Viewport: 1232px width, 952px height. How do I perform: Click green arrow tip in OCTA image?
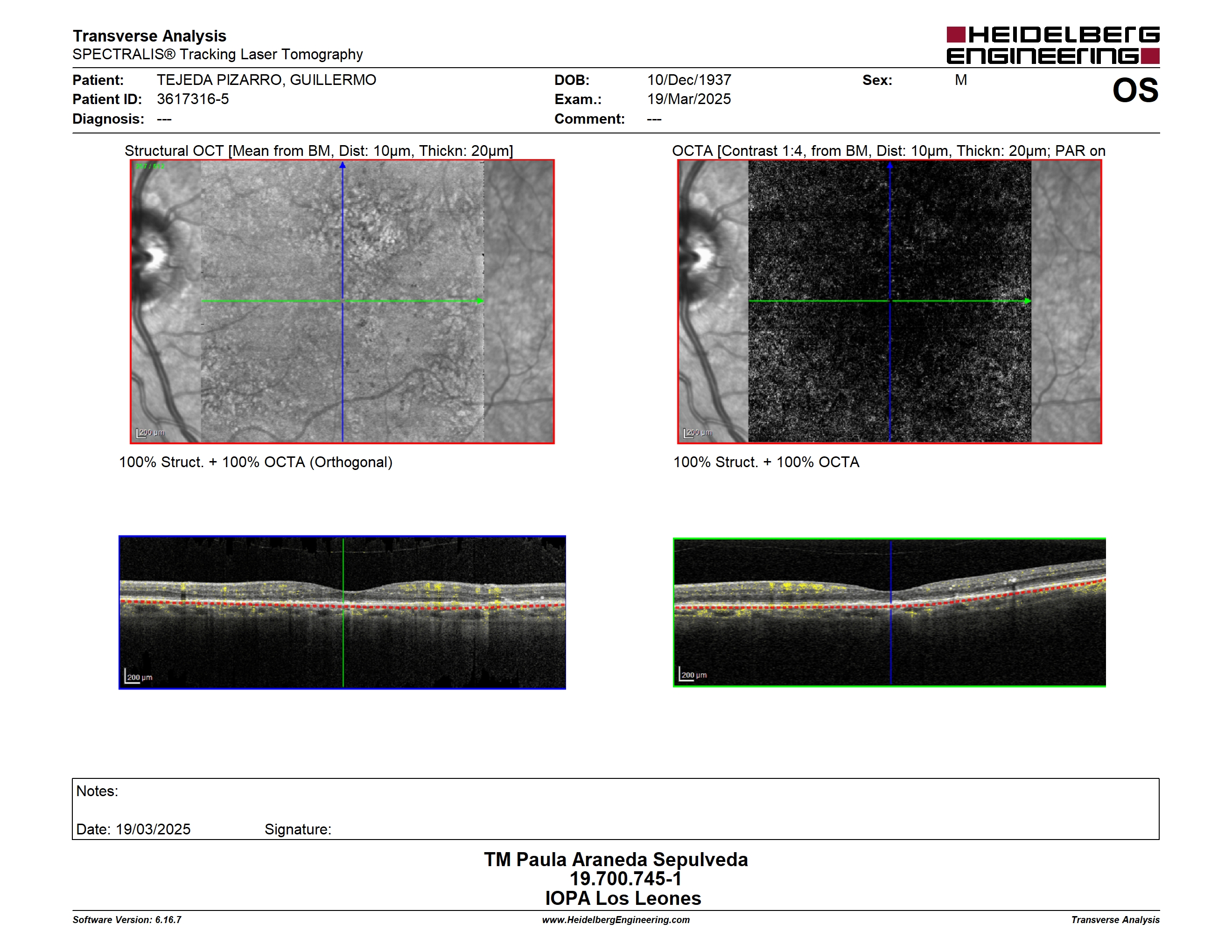1028,301
